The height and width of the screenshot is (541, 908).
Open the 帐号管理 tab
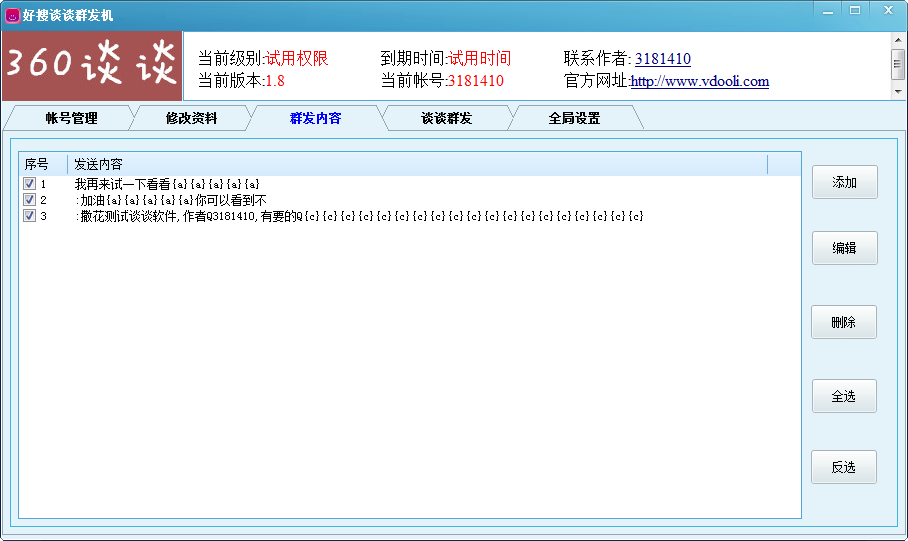coord(71,118)
